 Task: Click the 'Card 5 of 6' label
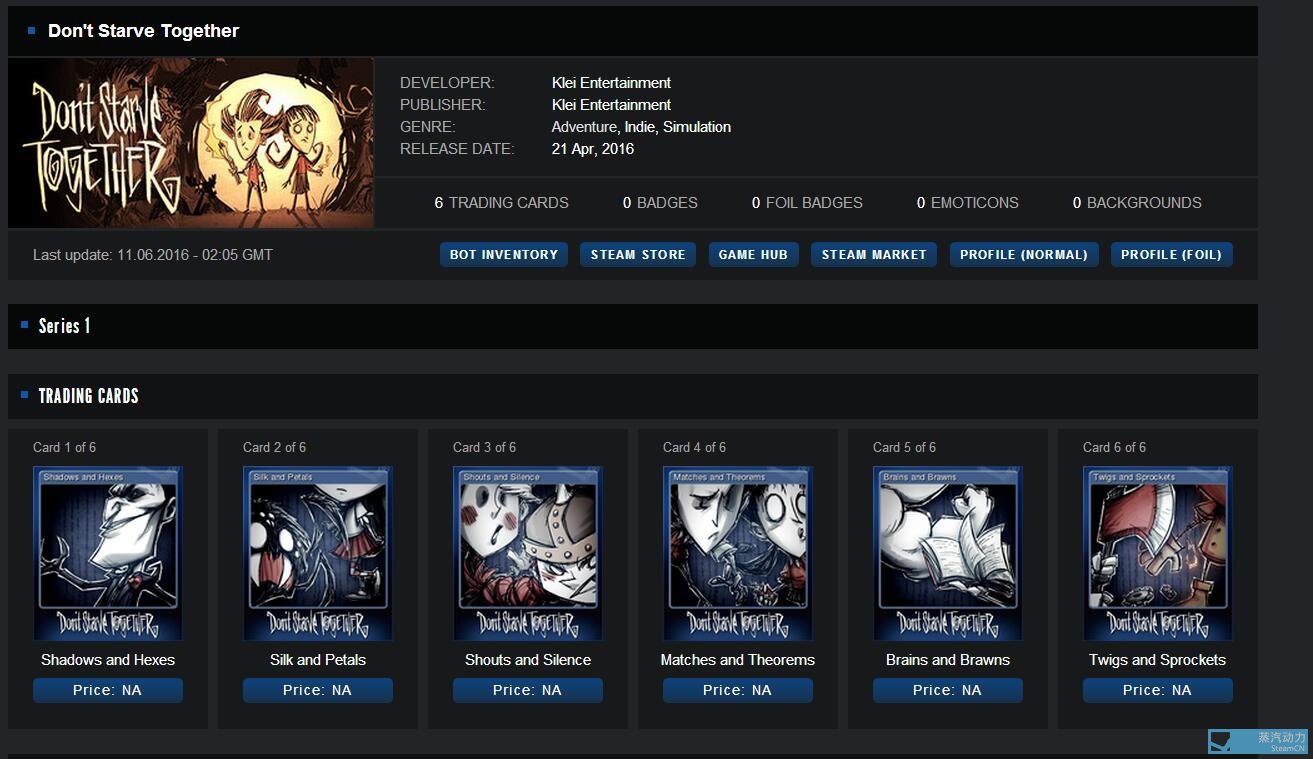point(905,447)
